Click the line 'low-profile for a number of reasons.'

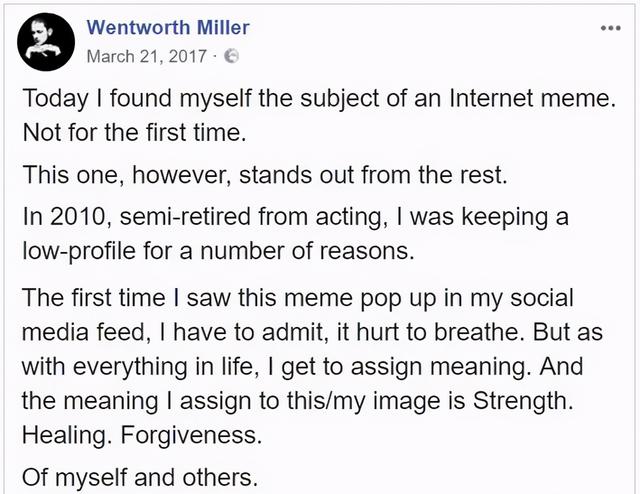pos(218,251)
